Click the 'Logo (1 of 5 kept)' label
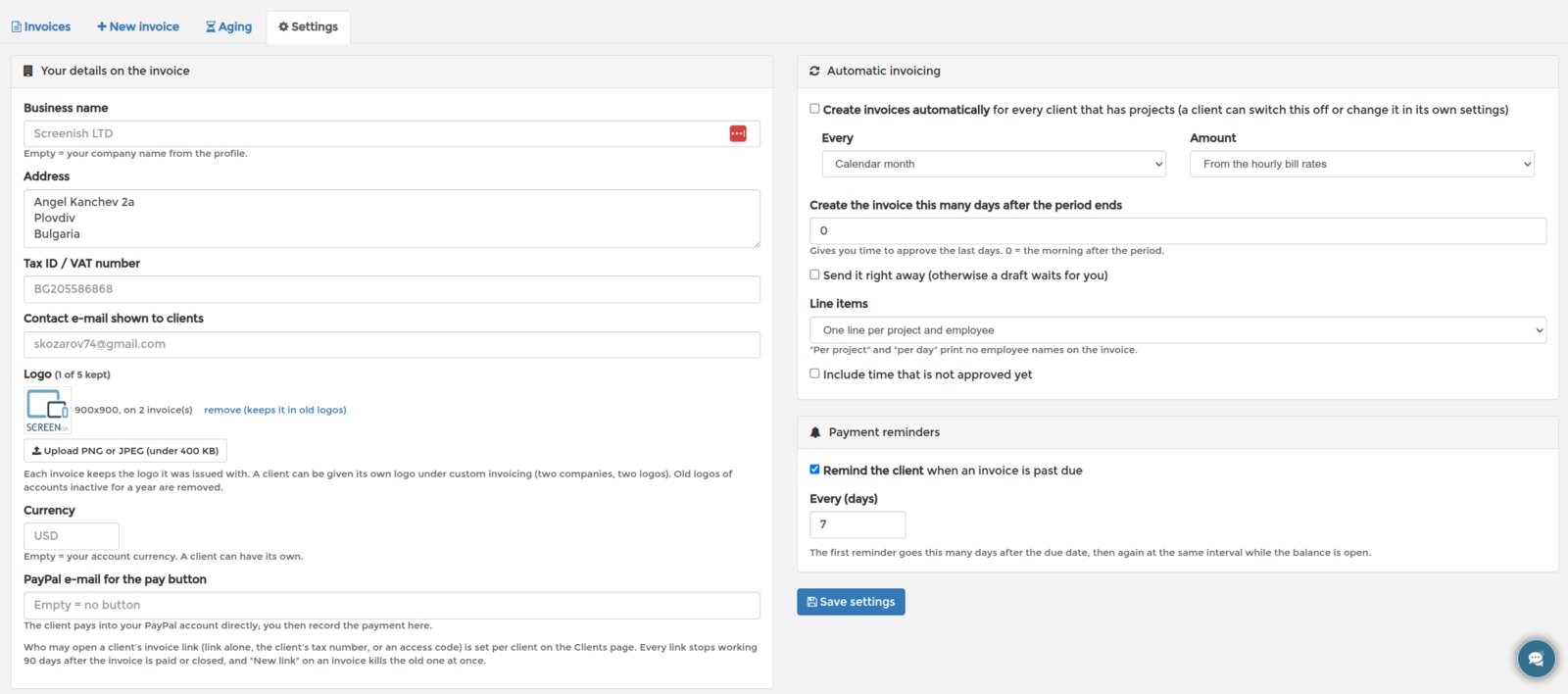The image size is (1568, 694). pos(67,374)
